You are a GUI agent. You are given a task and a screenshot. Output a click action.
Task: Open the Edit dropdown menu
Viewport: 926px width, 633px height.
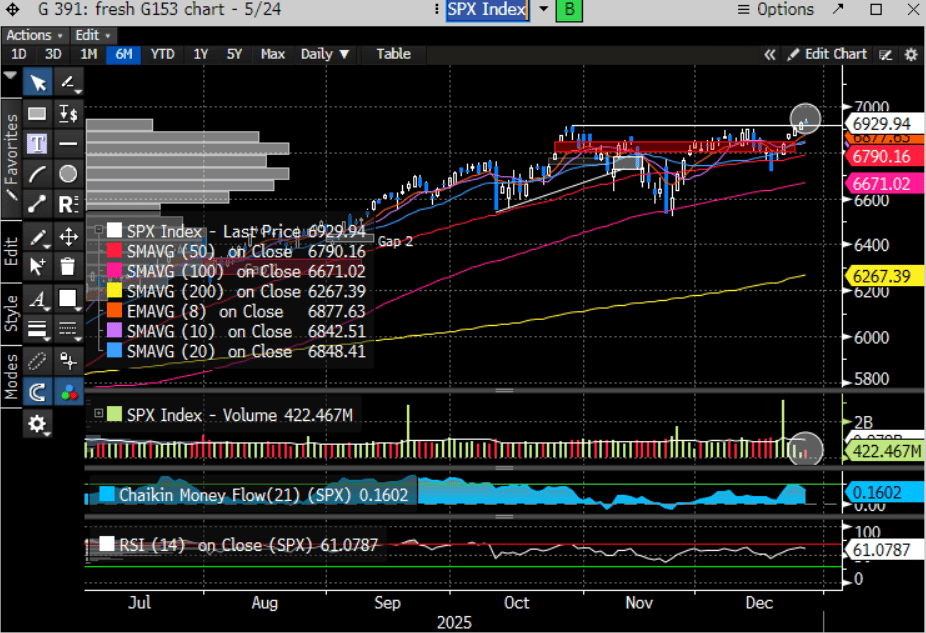coord(93,35)
